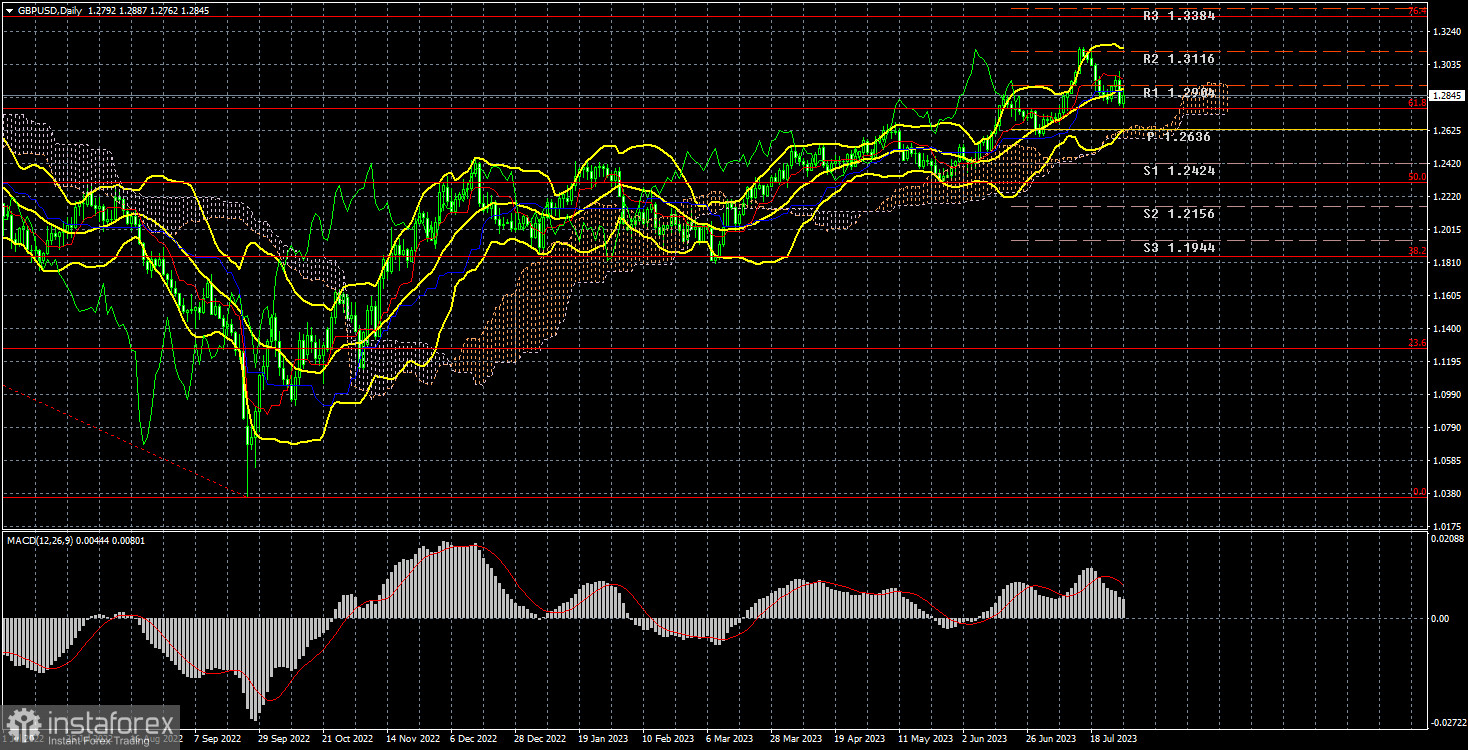Click the 10 Feb 2023 date label
This screenshot has height=750, width=1468.
coord(668,739)
